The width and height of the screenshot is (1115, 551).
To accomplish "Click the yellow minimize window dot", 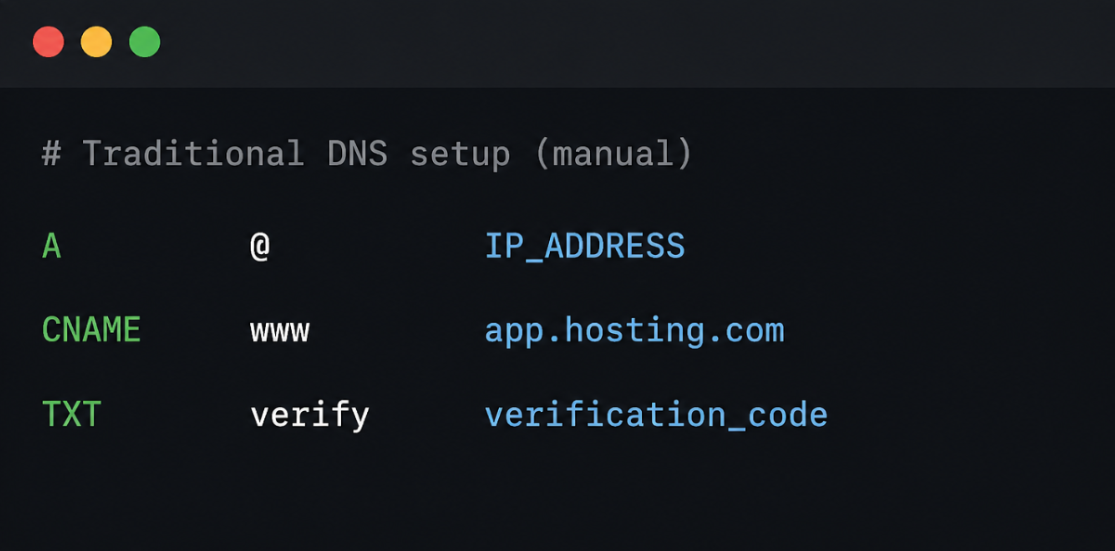I will coord(97,42).
